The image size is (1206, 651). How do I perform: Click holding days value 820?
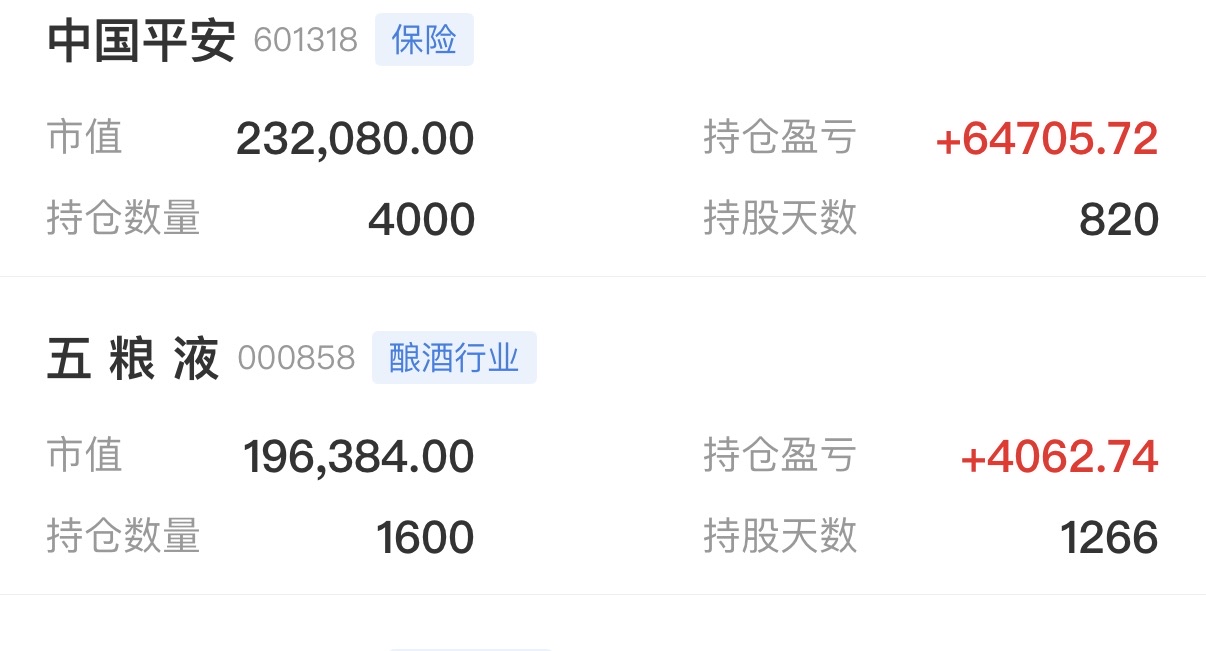coord(1119,220)
